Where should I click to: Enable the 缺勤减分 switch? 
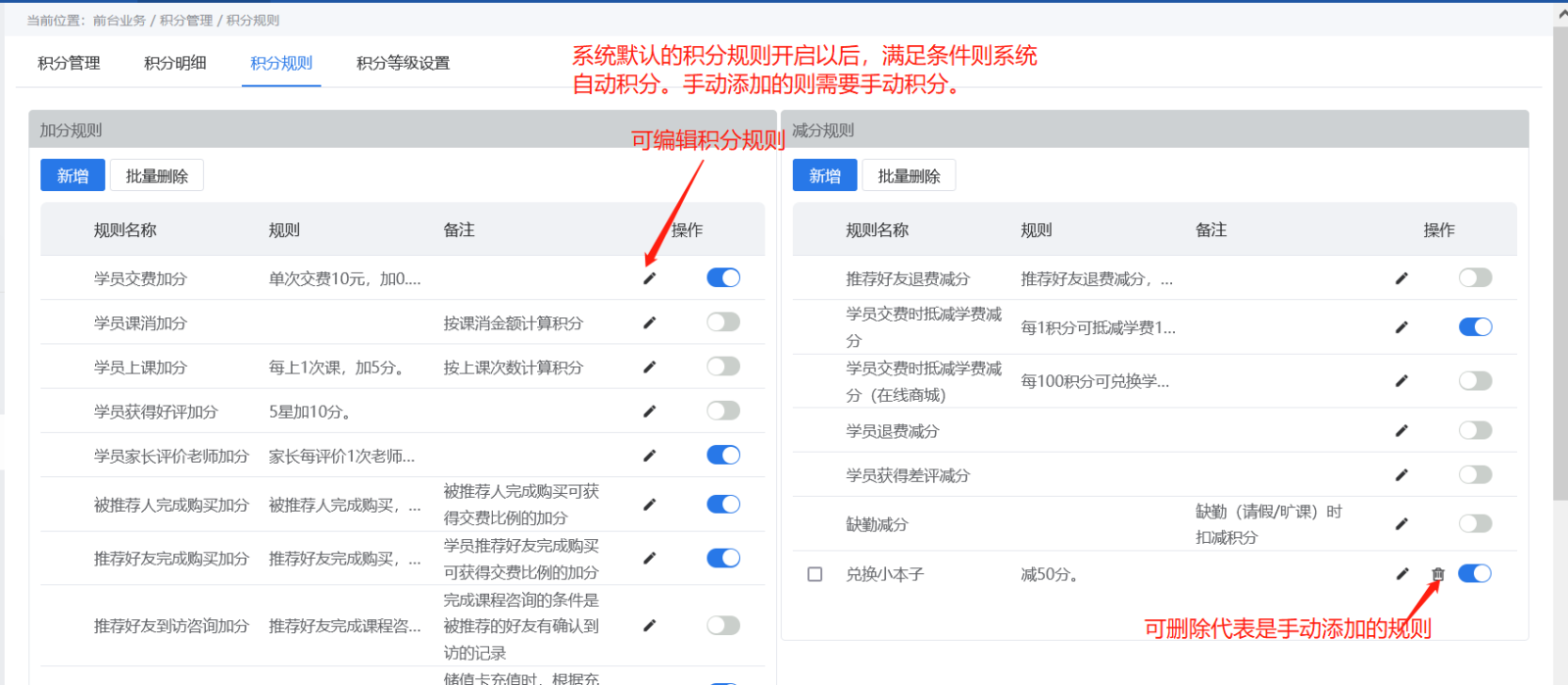(1475, 523)
